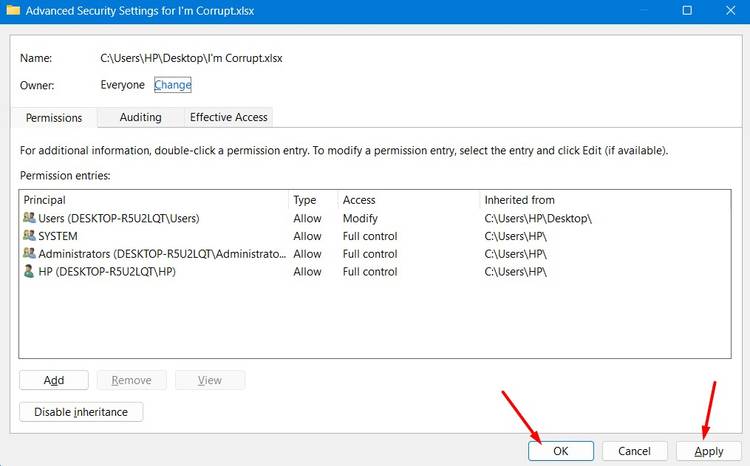Click the HP user account icon
This screenshot has height=466, width=750.
[x=29, y=271]
